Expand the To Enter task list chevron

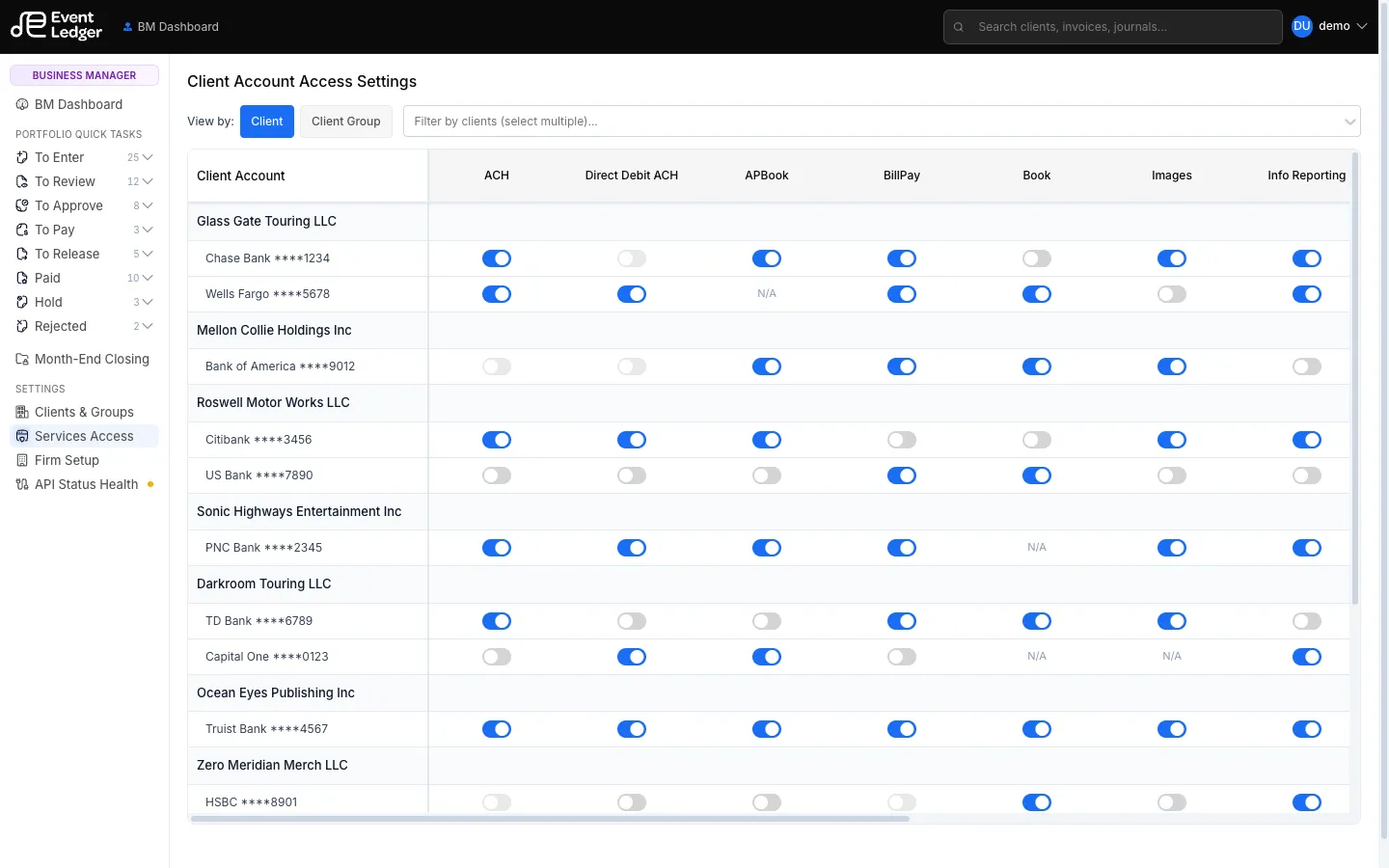coord(148,157)
